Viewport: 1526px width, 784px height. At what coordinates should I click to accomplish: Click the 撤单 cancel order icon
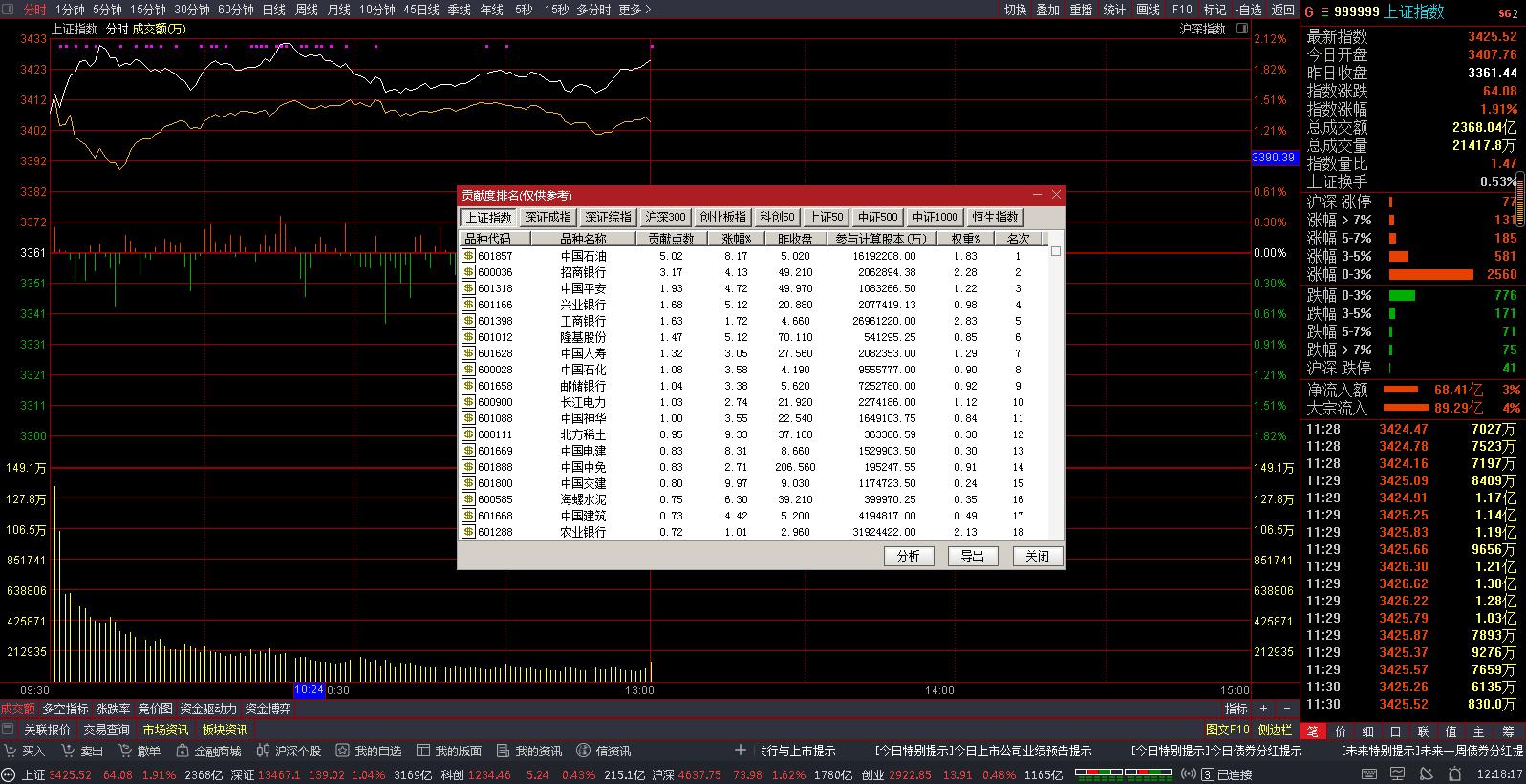click(125, 752)
